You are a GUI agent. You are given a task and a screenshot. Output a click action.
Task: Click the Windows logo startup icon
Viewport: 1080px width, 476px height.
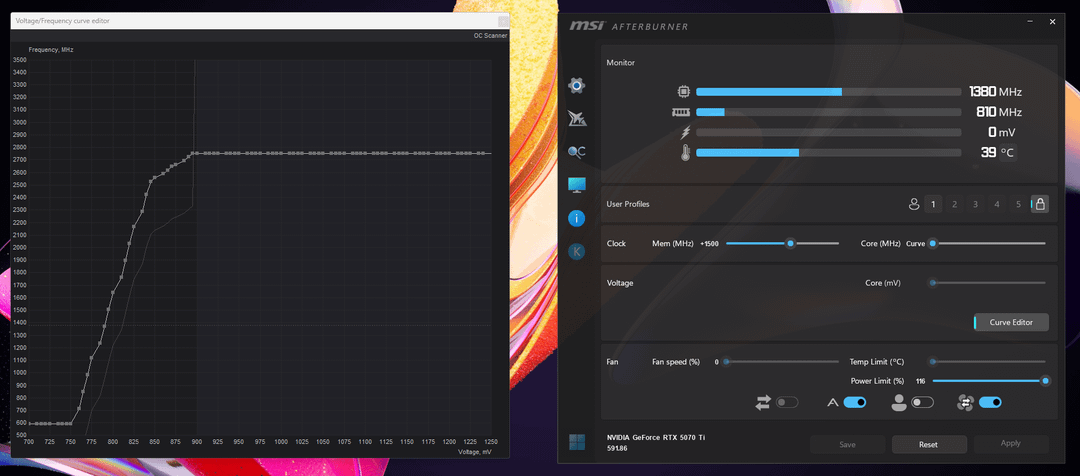pyautogui.click(x=576, y=442)
